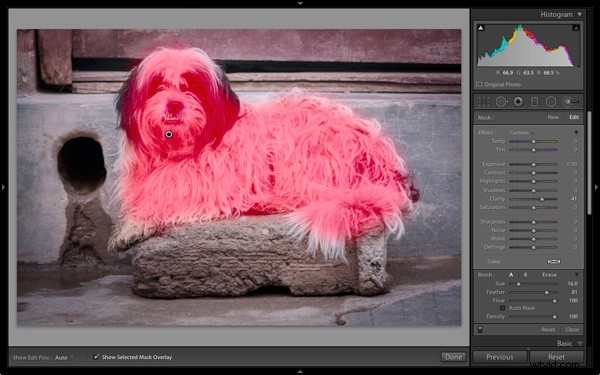Adjust the Noise slider handle

pos(533,231)
